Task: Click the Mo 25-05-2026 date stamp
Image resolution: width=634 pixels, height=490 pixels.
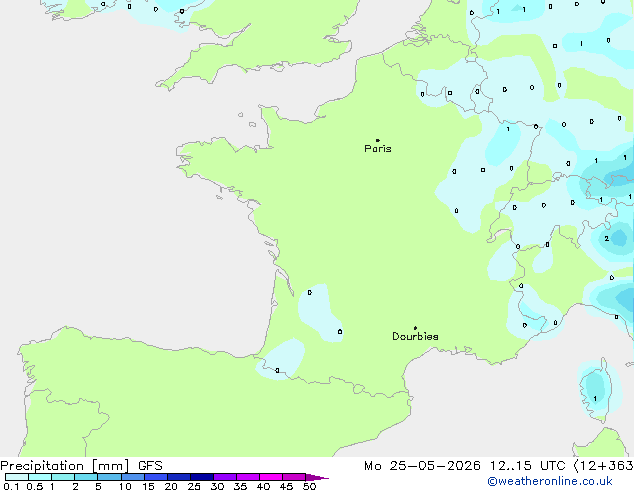Action: [422, 466]
